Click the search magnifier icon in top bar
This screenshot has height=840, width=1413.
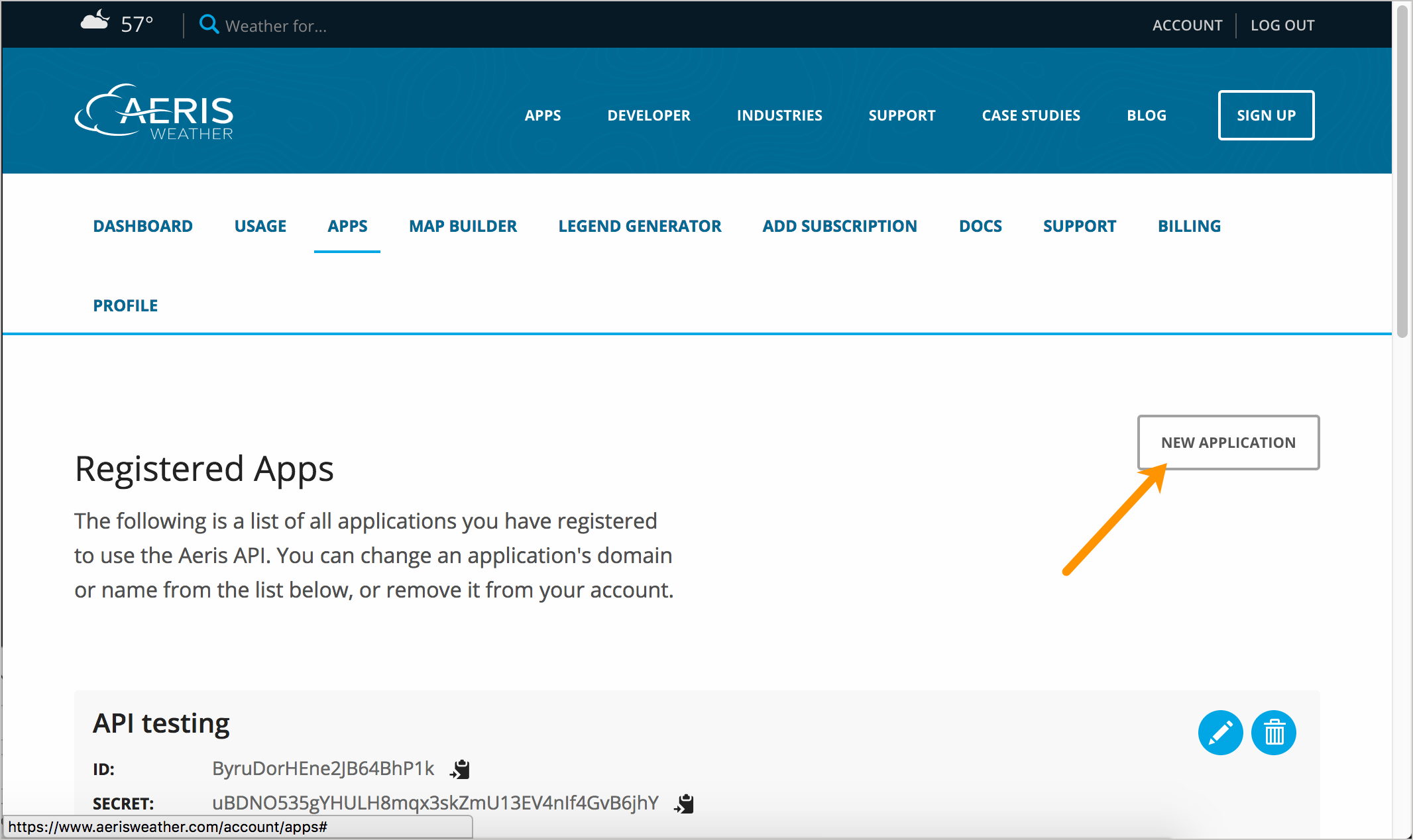coord(209,25)
